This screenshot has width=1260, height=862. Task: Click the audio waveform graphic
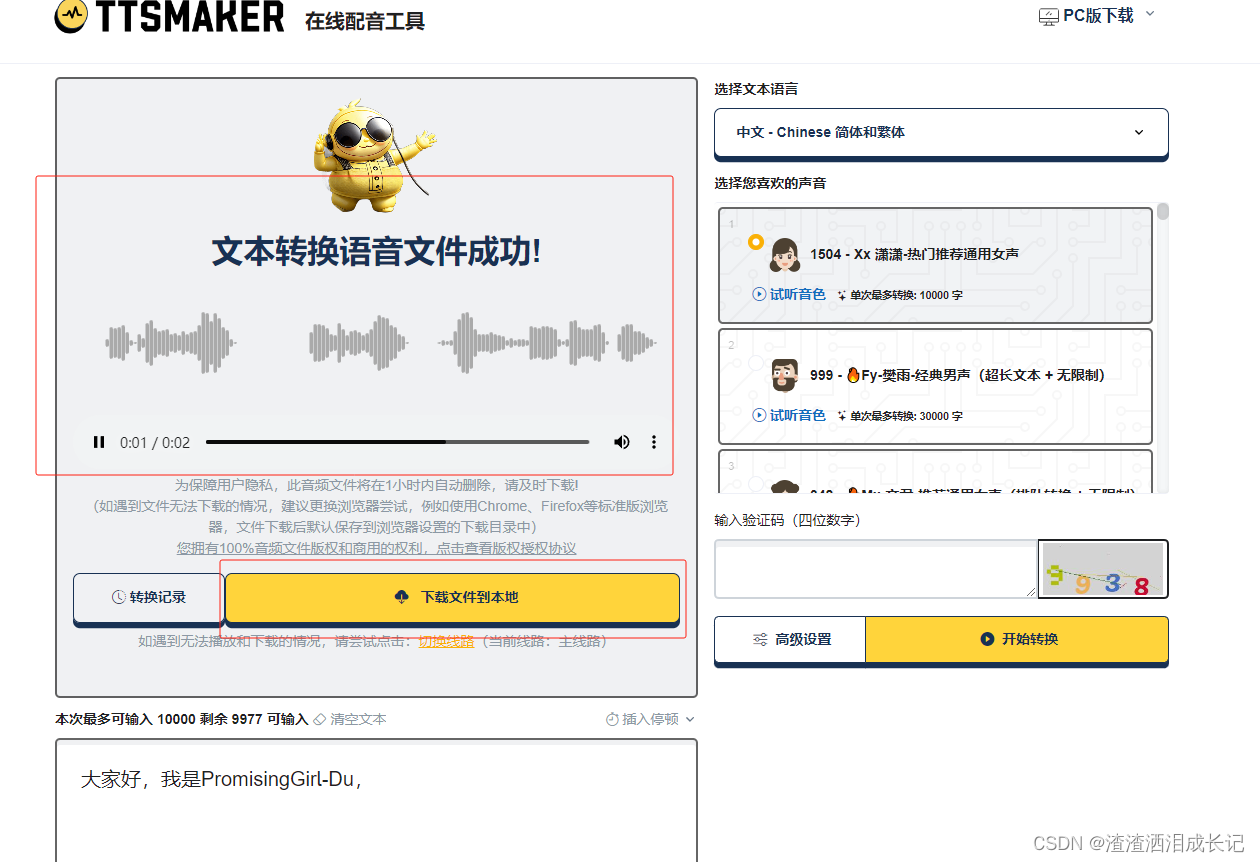(x=381, y=342)
